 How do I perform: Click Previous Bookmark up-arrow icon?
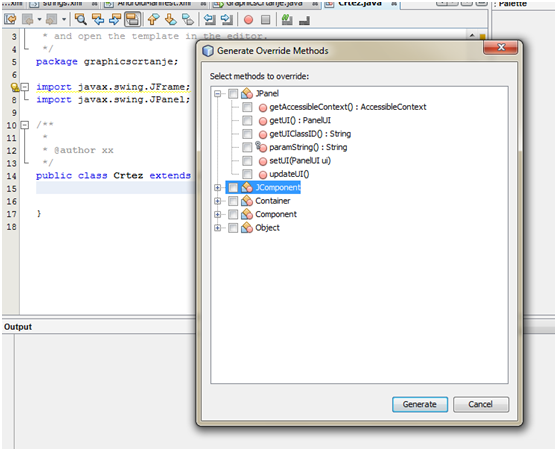[x=153, y=20]
